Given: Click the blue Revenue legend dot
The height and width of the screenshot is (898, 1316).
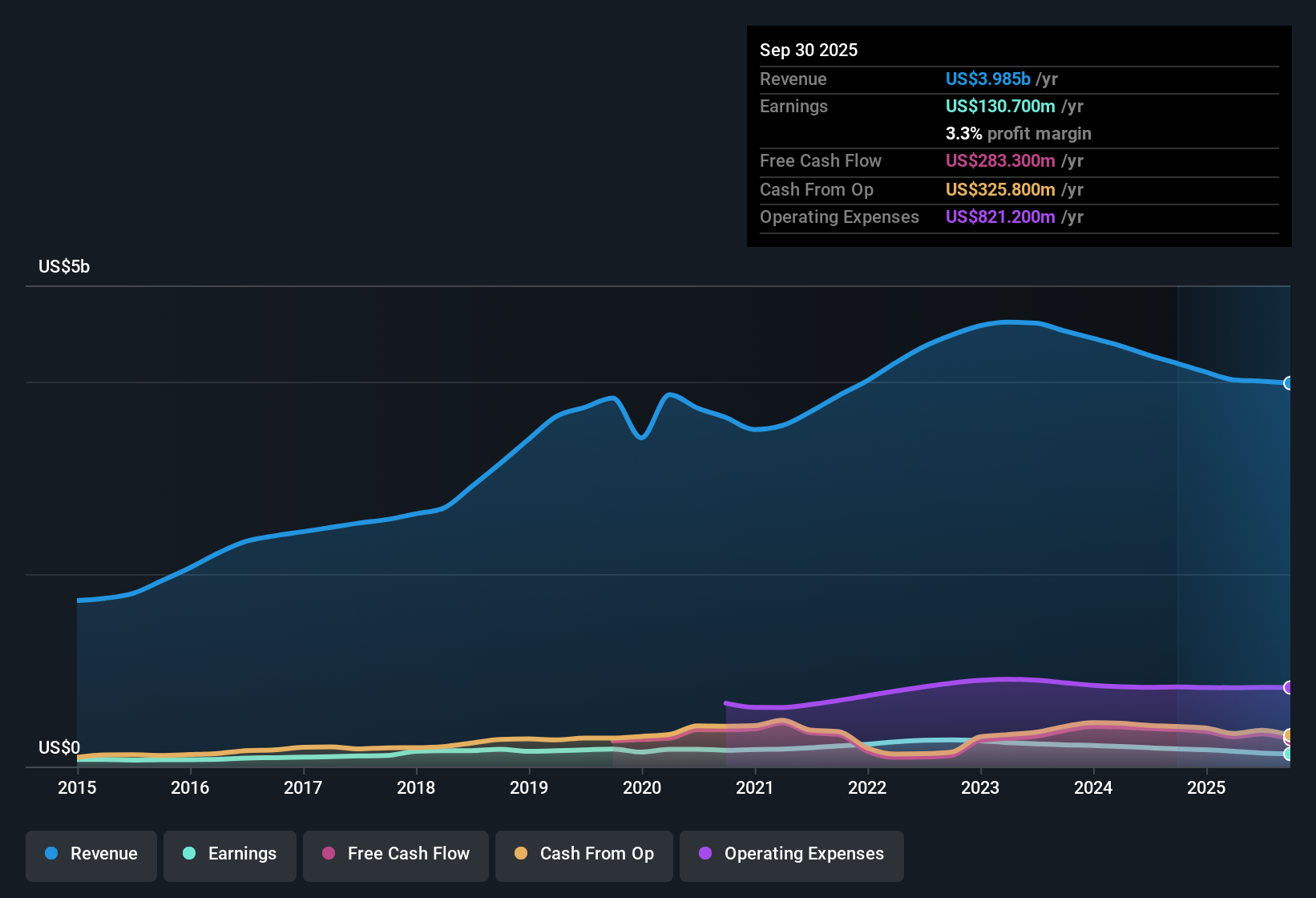Looking at the screenshot, I should click(50, 854).
